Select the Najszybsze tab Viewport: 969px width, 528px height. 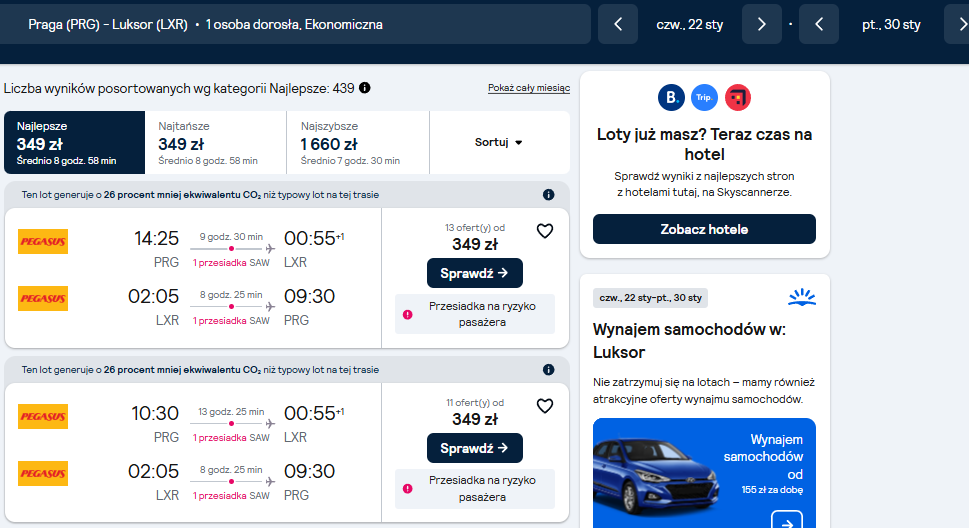pos(358,142)
